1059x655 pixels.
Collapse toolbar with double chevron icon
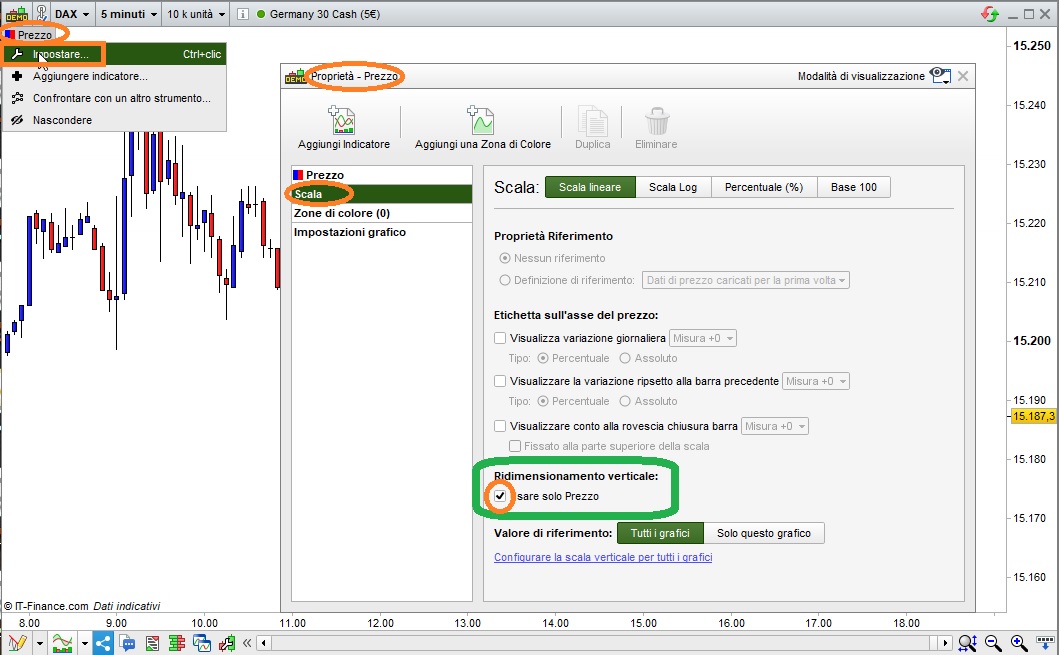point(247,643)
